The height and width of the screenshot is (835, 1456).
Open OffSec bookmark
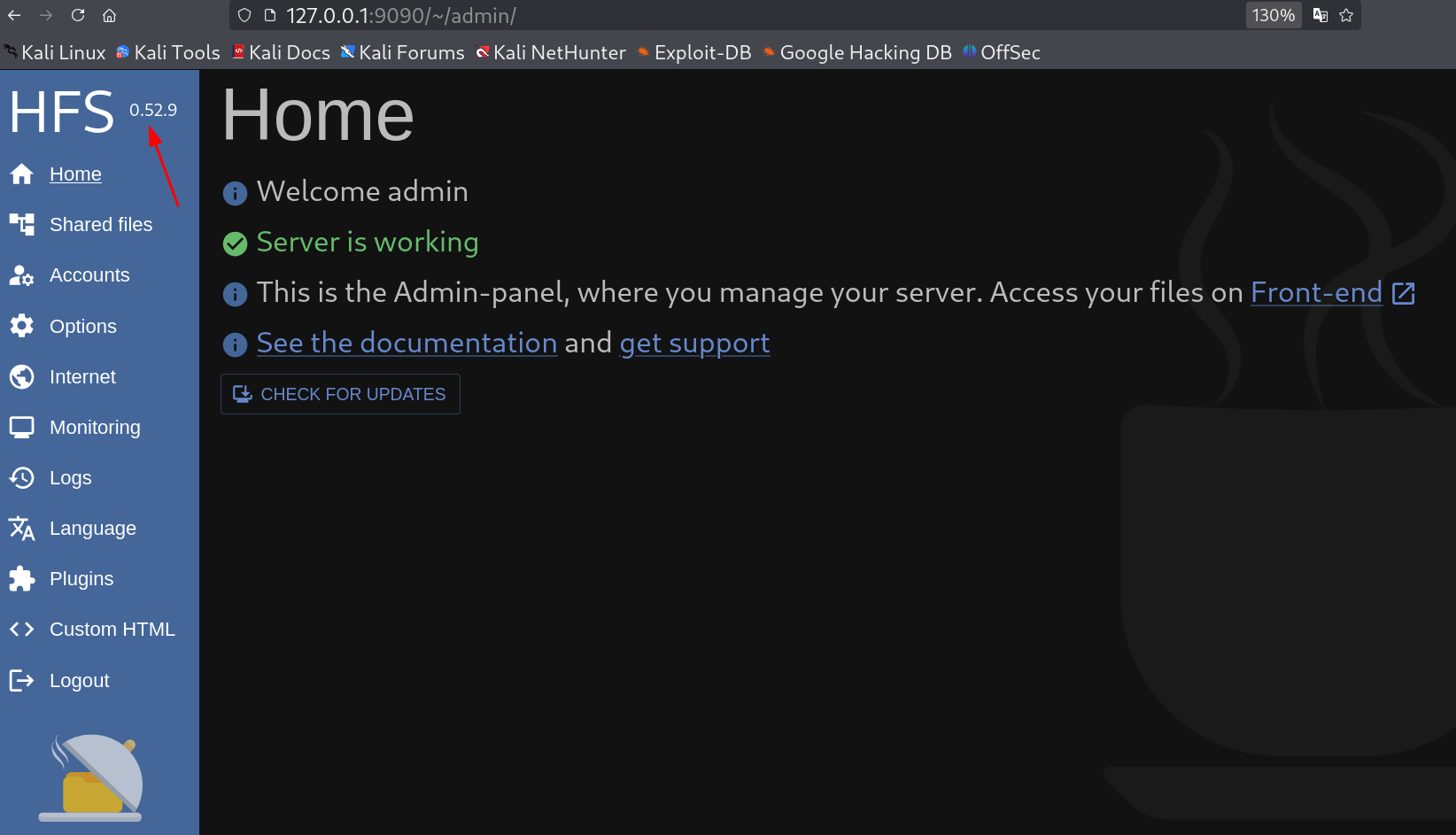click(x=1002, y=52)
